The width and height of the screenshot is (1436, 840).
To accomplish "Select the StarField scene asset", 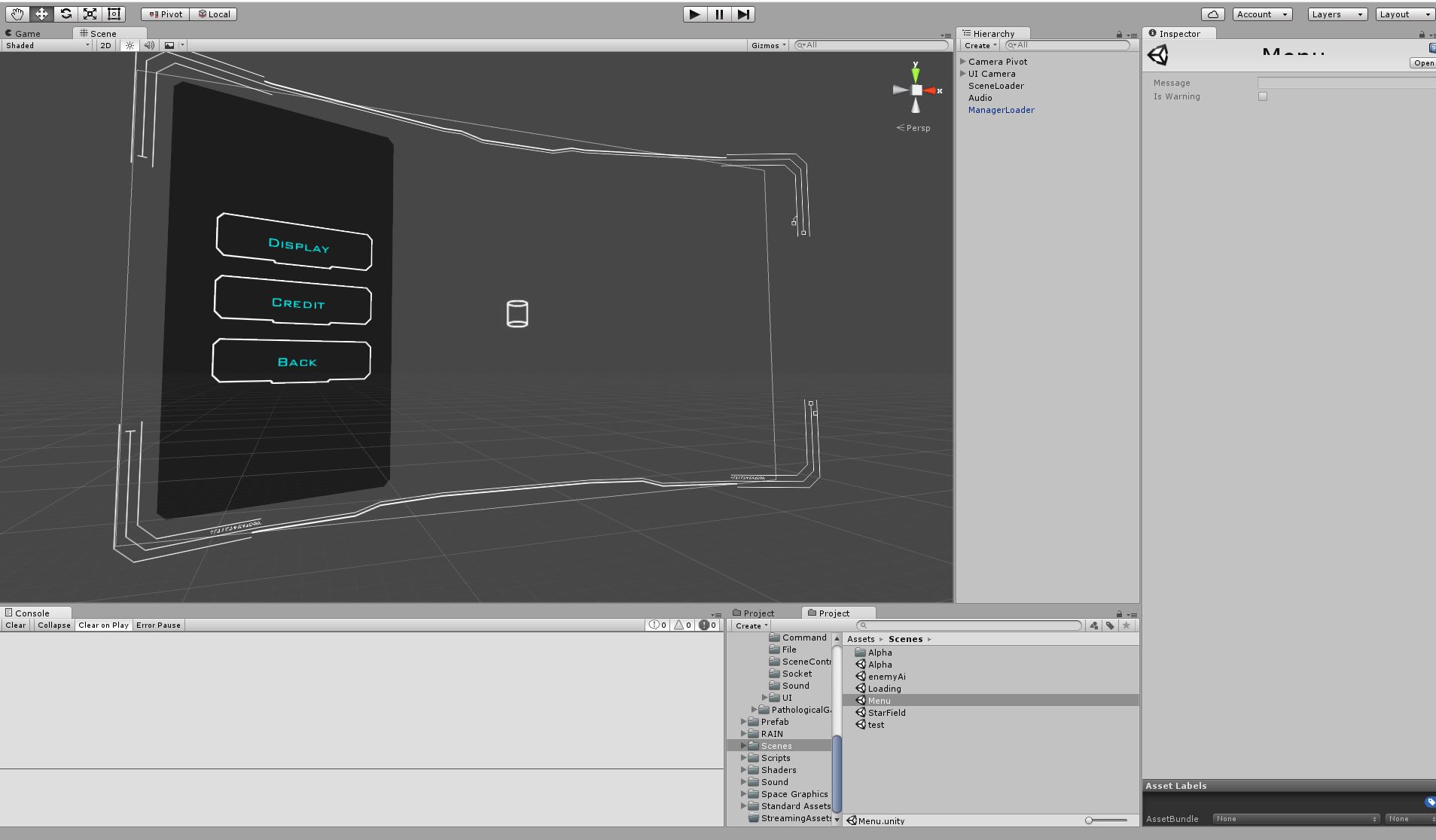I will click(990, 713).
